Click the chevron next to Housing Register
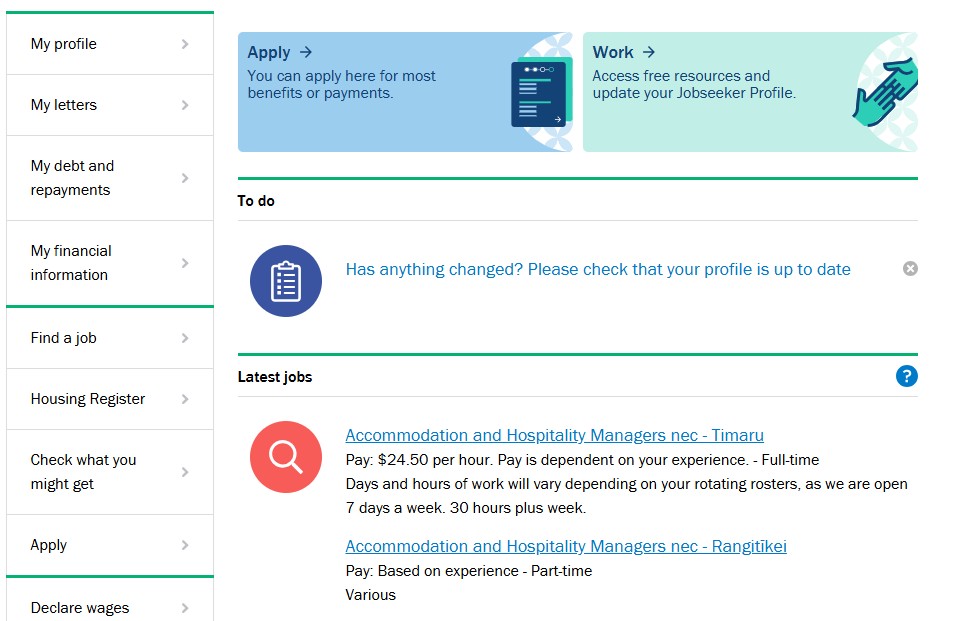The image size is (964, 621). [185, 399]
